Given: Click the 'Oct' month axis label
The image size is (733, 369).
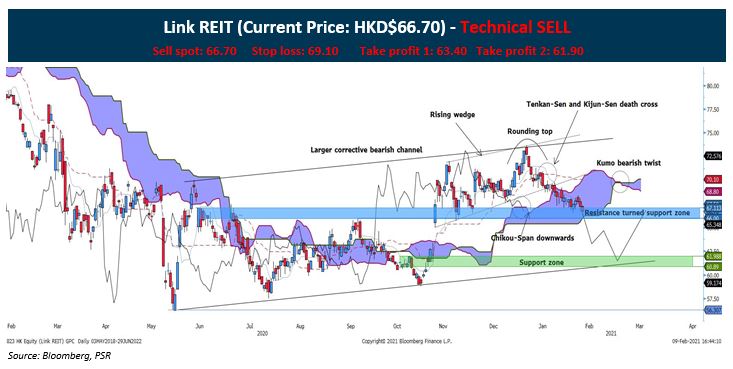Looking at the screenshot, I should click(397, 326).
